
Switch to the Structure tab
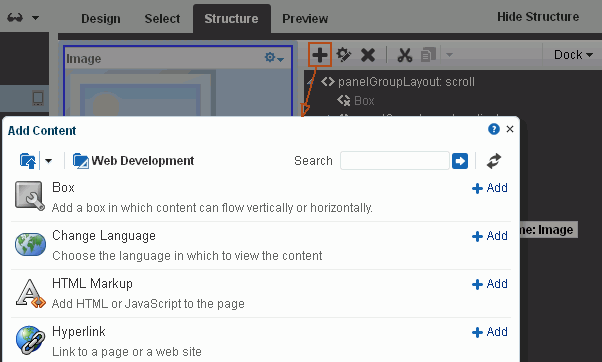(x=231, y=18)
